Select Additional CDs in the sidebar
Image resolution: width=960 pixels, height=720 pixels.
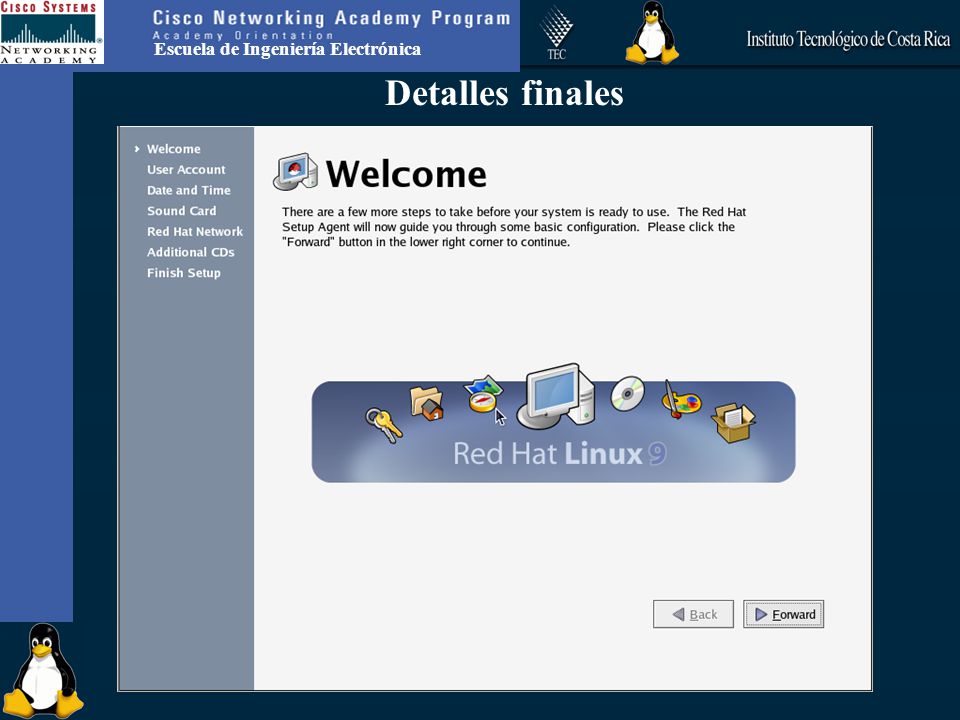click(x=190, y=252)
